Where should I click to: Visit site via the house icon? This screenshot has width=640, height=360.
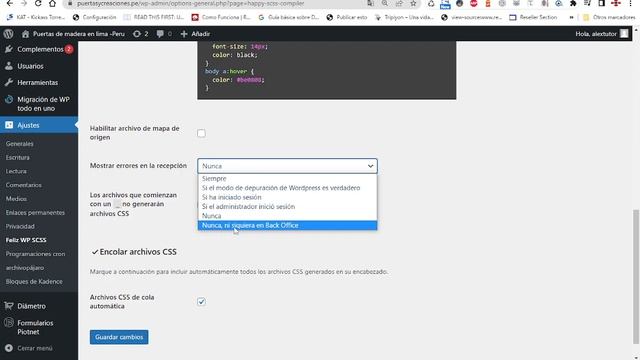tap(25, 34)
